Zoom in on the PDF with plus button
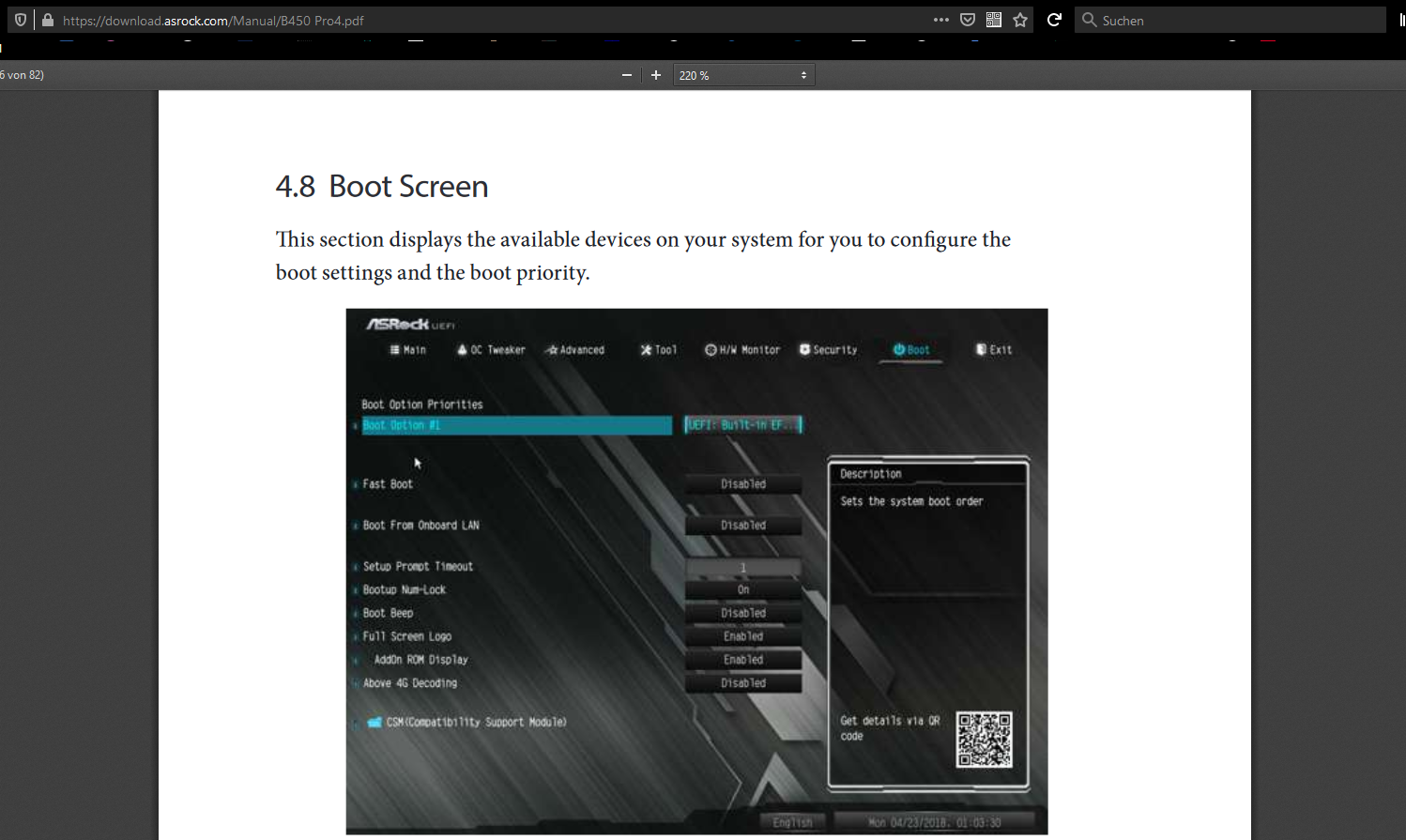 (656, 75)
